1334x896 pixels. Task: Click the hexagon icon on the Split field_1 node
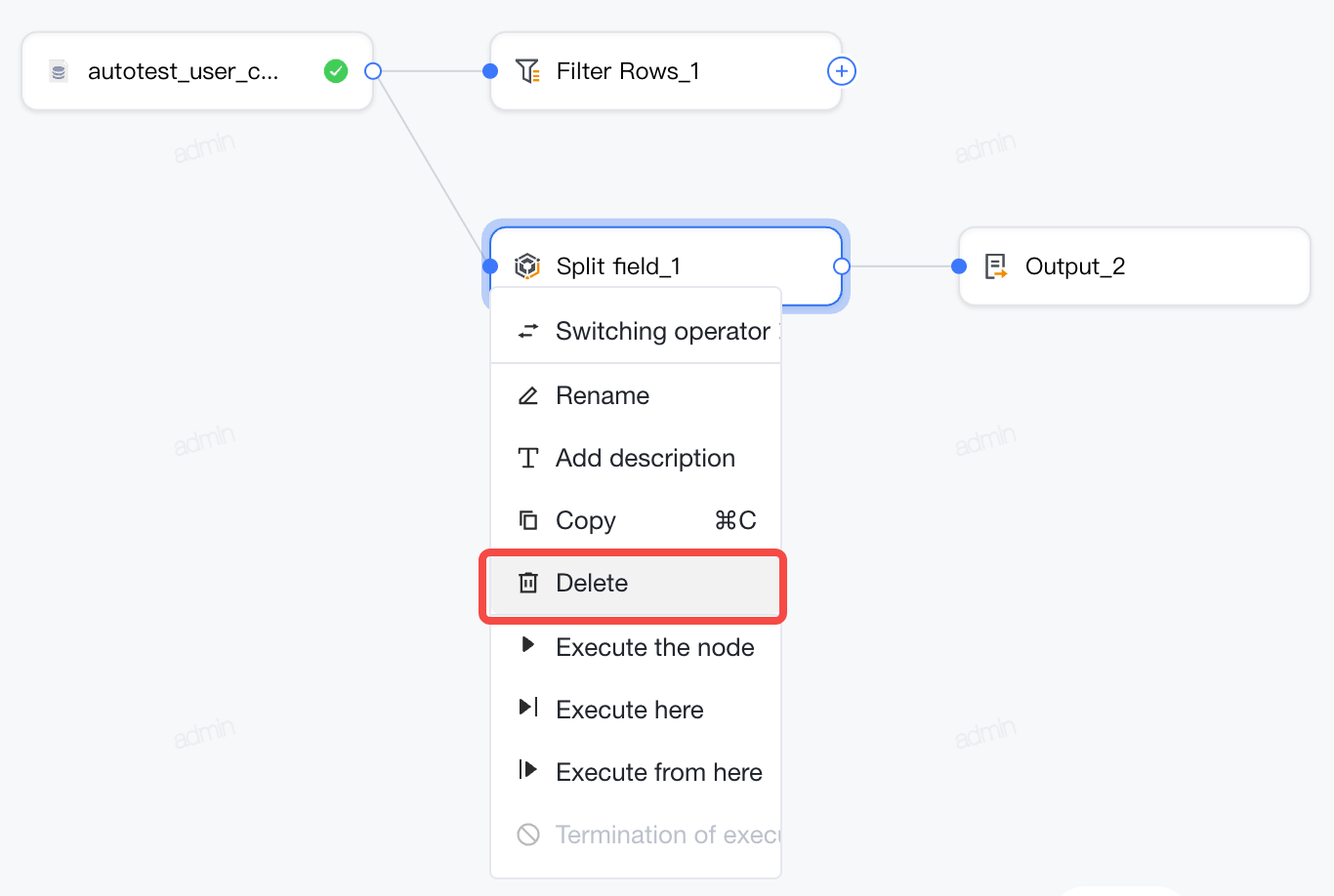[x=527, y=265]
